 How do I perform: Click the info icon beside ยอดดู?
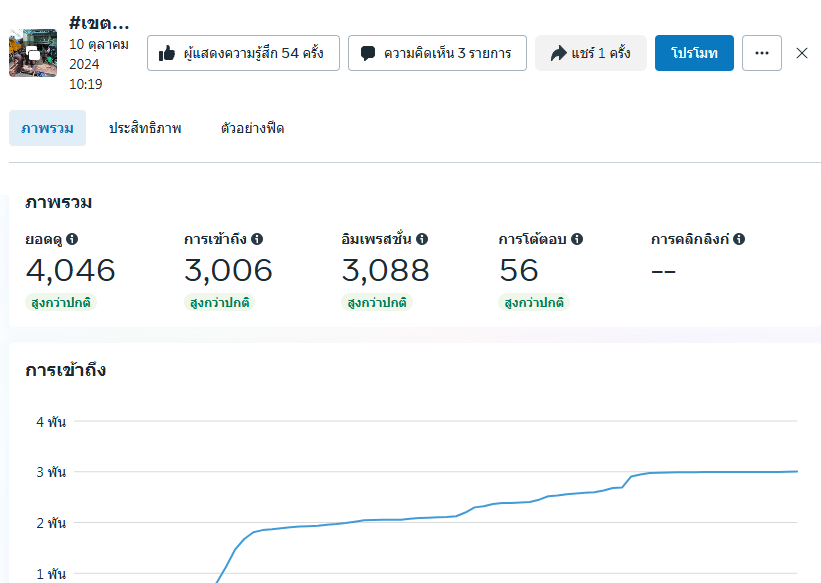pos(72,240)
